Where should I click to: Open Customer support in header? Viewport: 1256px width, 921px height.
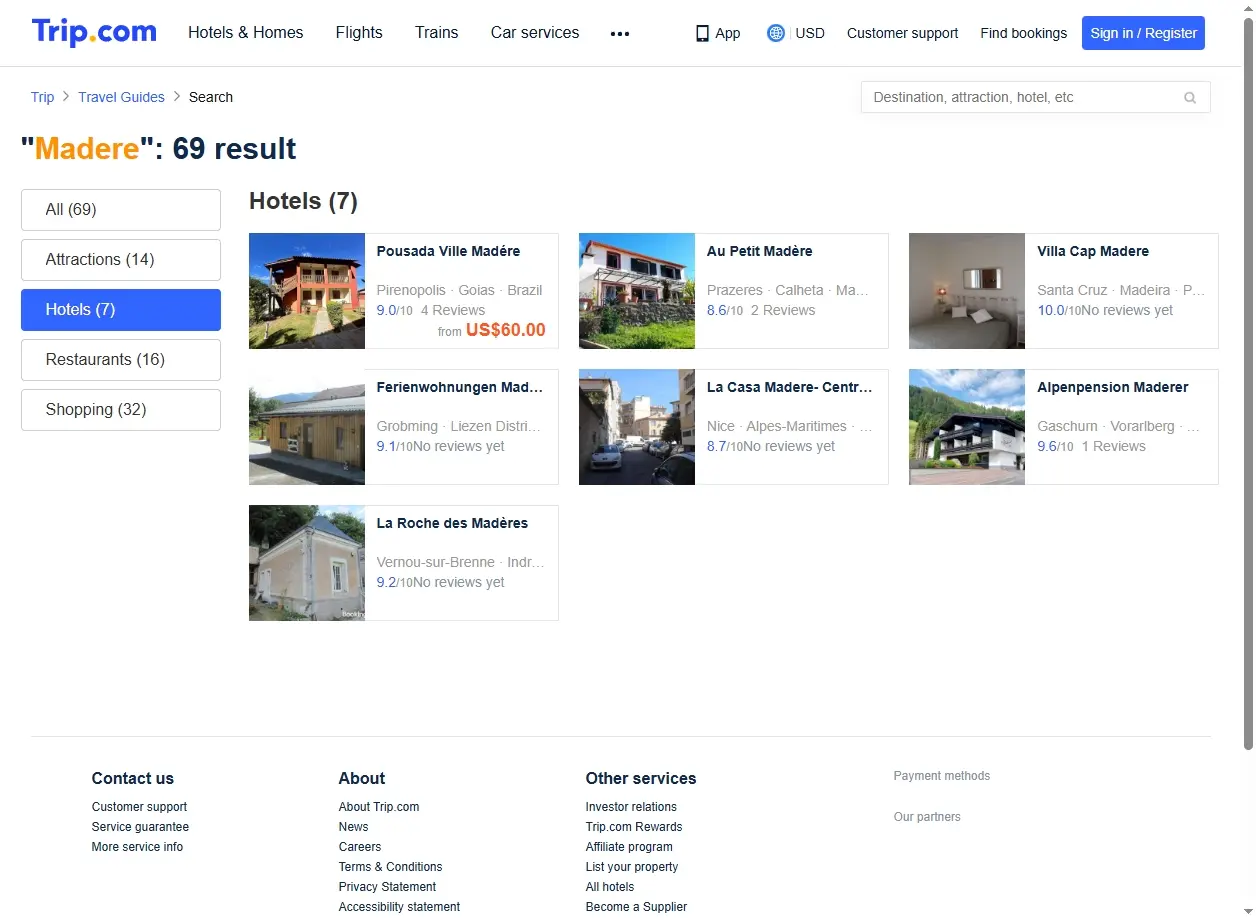[903, 33]
